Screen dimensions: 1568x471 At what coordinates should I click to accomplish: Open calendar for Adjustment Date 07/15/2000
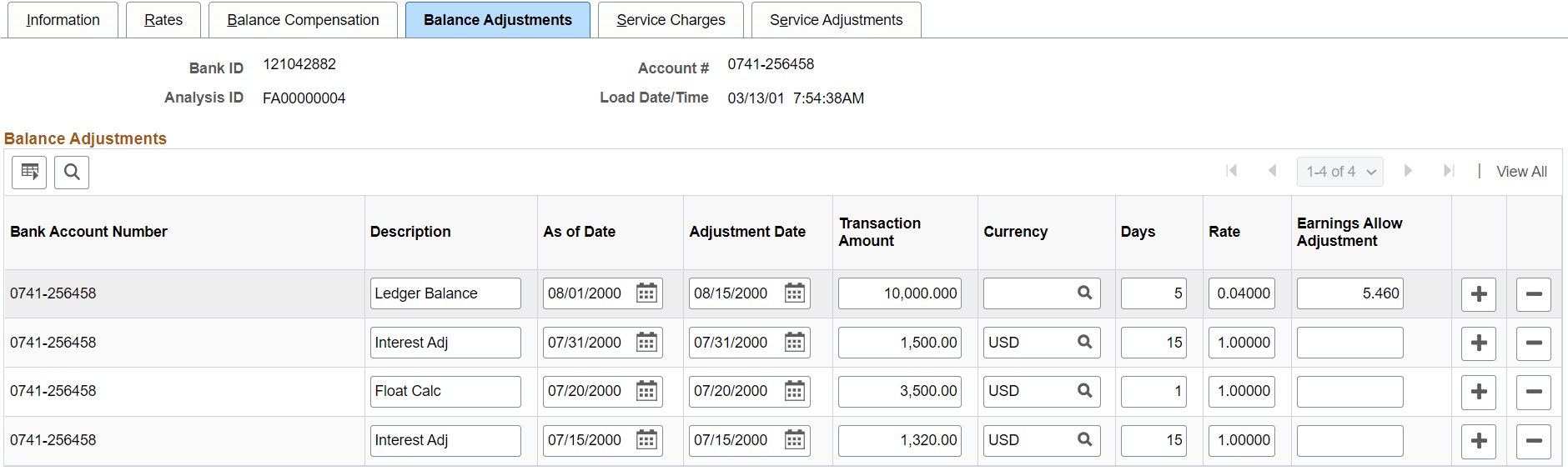click(x=795, y=440)
